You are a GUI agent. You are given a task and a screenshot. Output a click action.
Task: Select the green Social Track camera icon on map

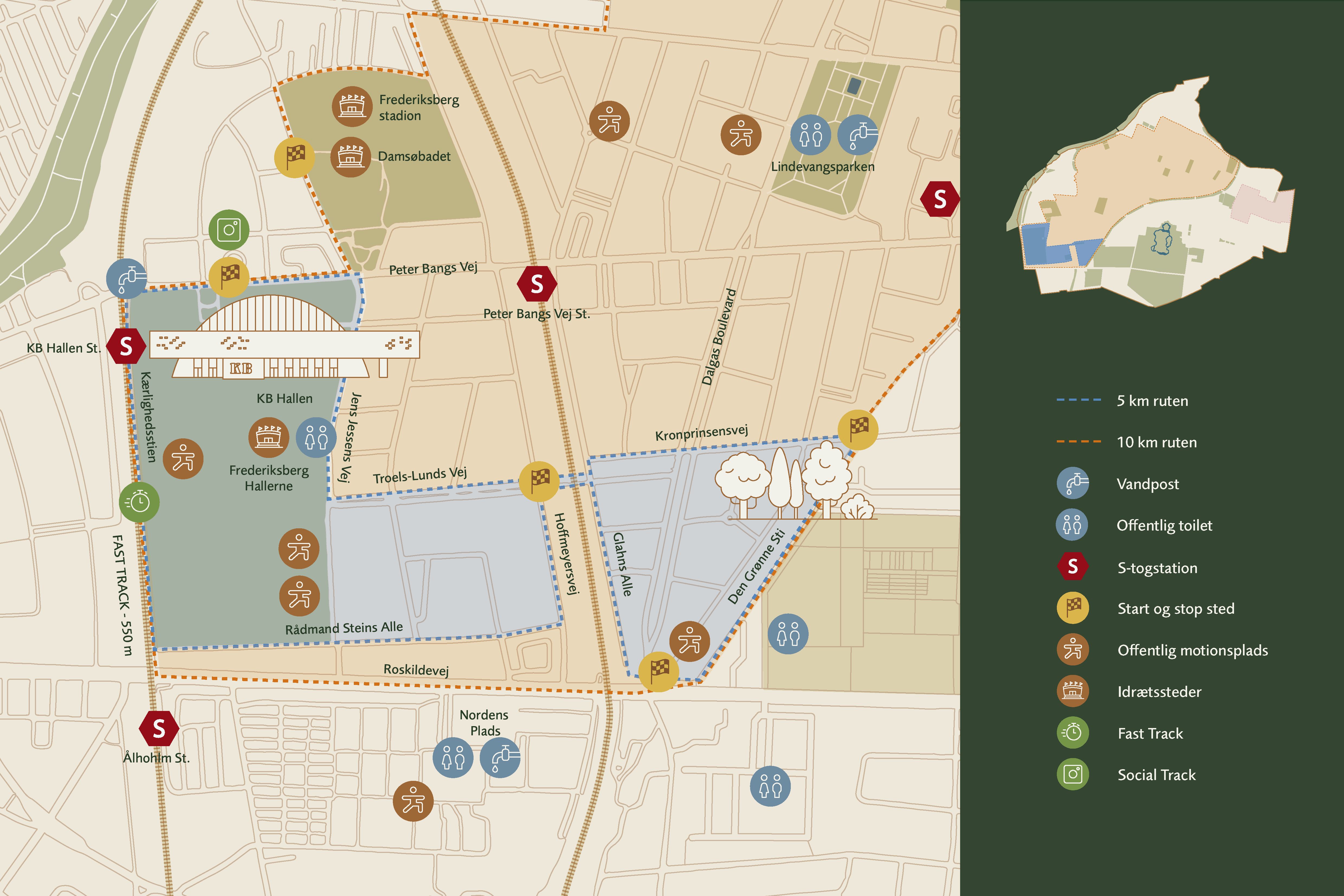[229, 230]
